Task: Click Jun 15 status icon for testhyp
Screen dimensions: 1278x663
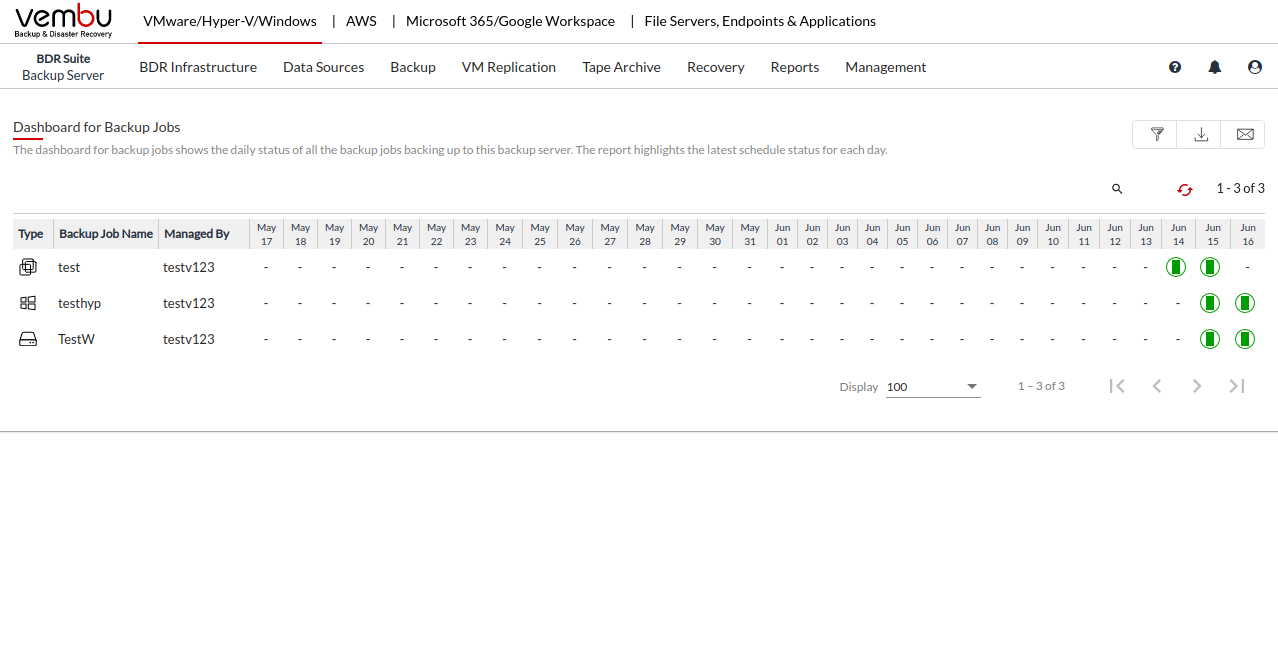Action: pos(1210,303)
